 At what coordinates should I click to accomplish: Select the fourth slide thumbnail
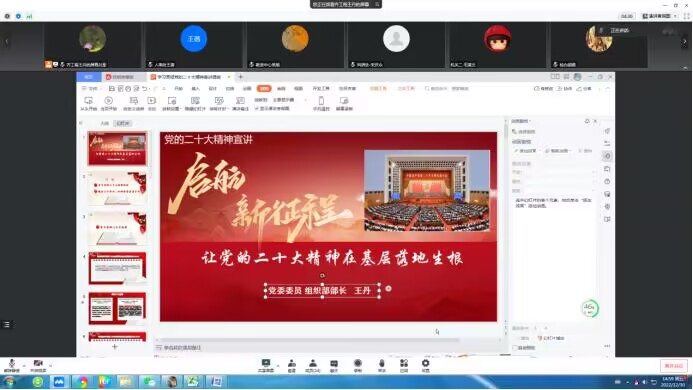[117, 268]
